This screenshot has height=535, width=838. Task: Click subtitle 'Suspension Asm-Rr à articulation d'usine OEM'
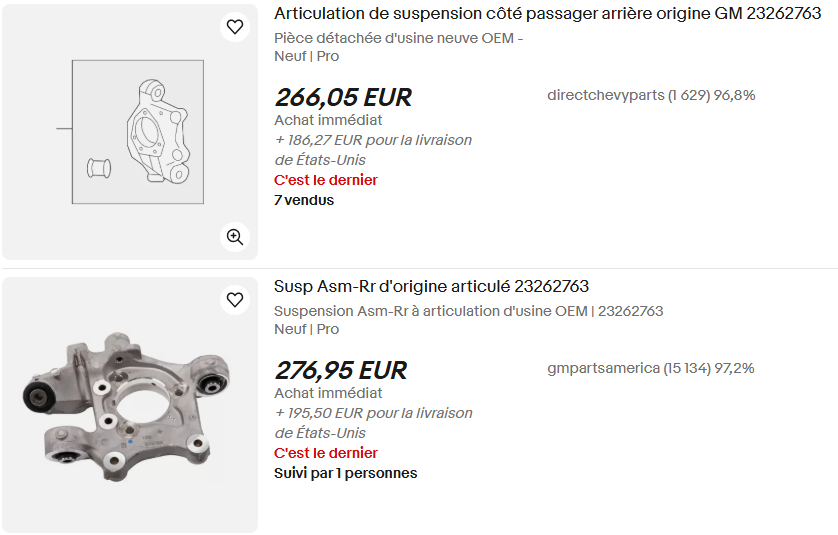468,311
